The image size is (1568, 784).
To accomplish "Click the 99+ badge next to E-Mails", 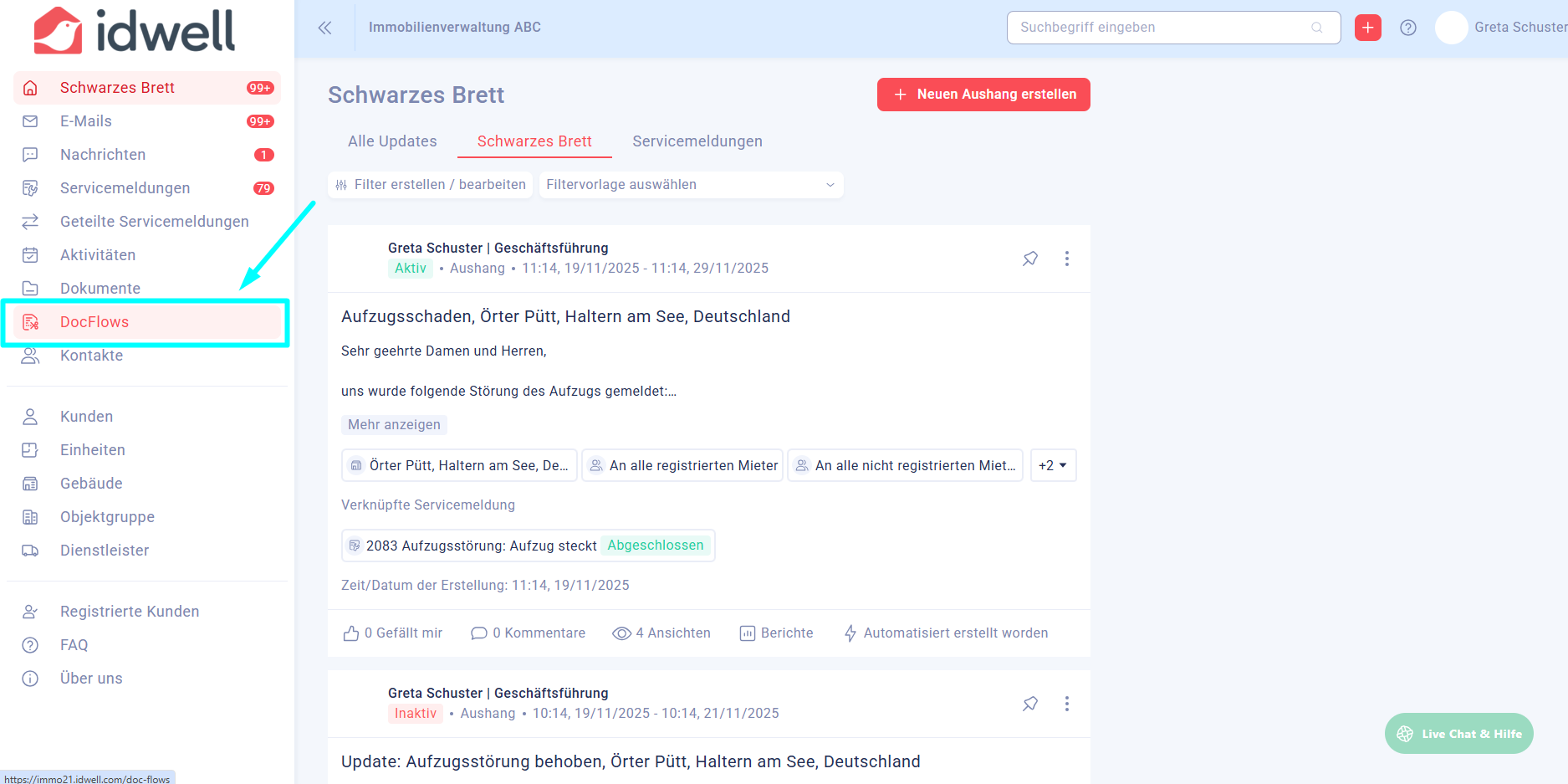I will pos(260,121).
